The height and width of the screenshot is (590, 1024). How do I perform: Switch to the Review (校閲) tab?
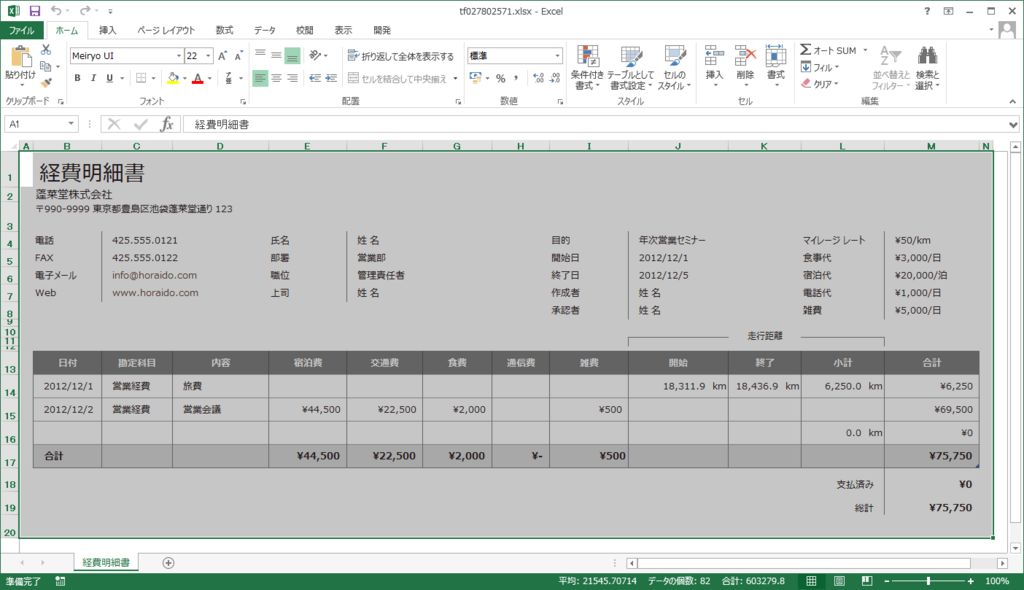coord(304,30)
